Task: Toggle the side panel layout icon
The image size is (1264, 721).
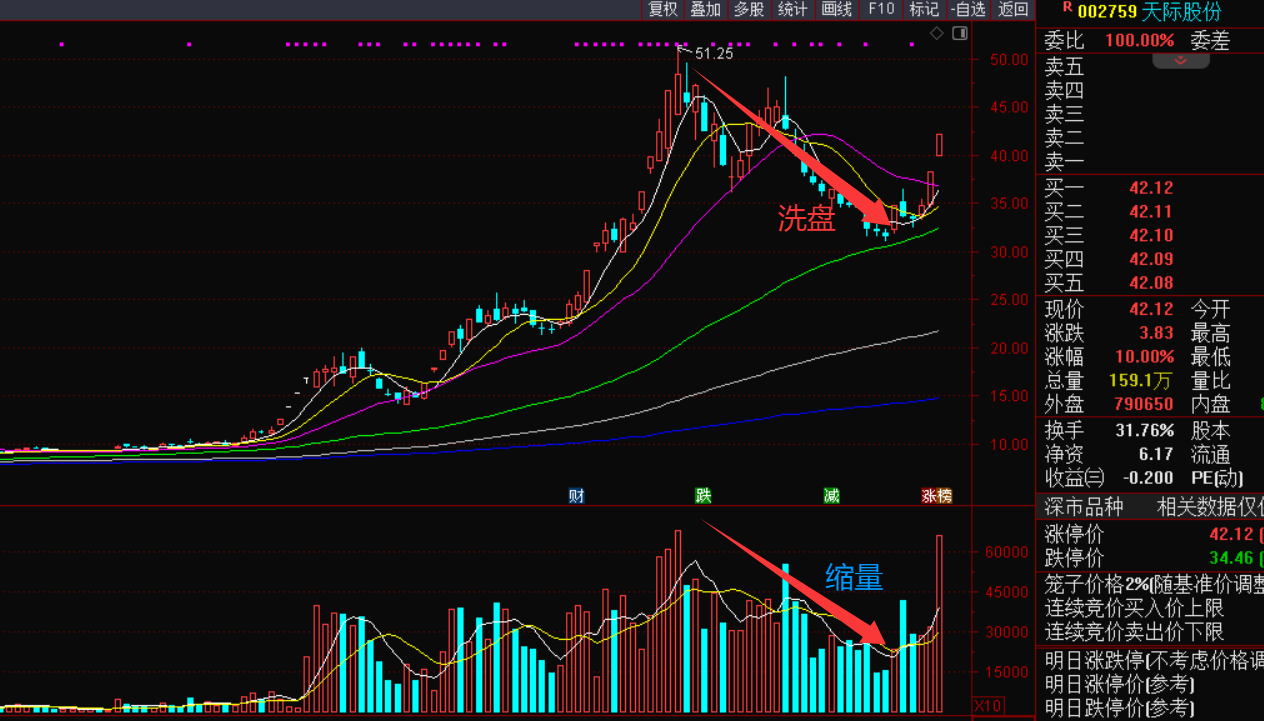Action: click(x=960, y=34)
